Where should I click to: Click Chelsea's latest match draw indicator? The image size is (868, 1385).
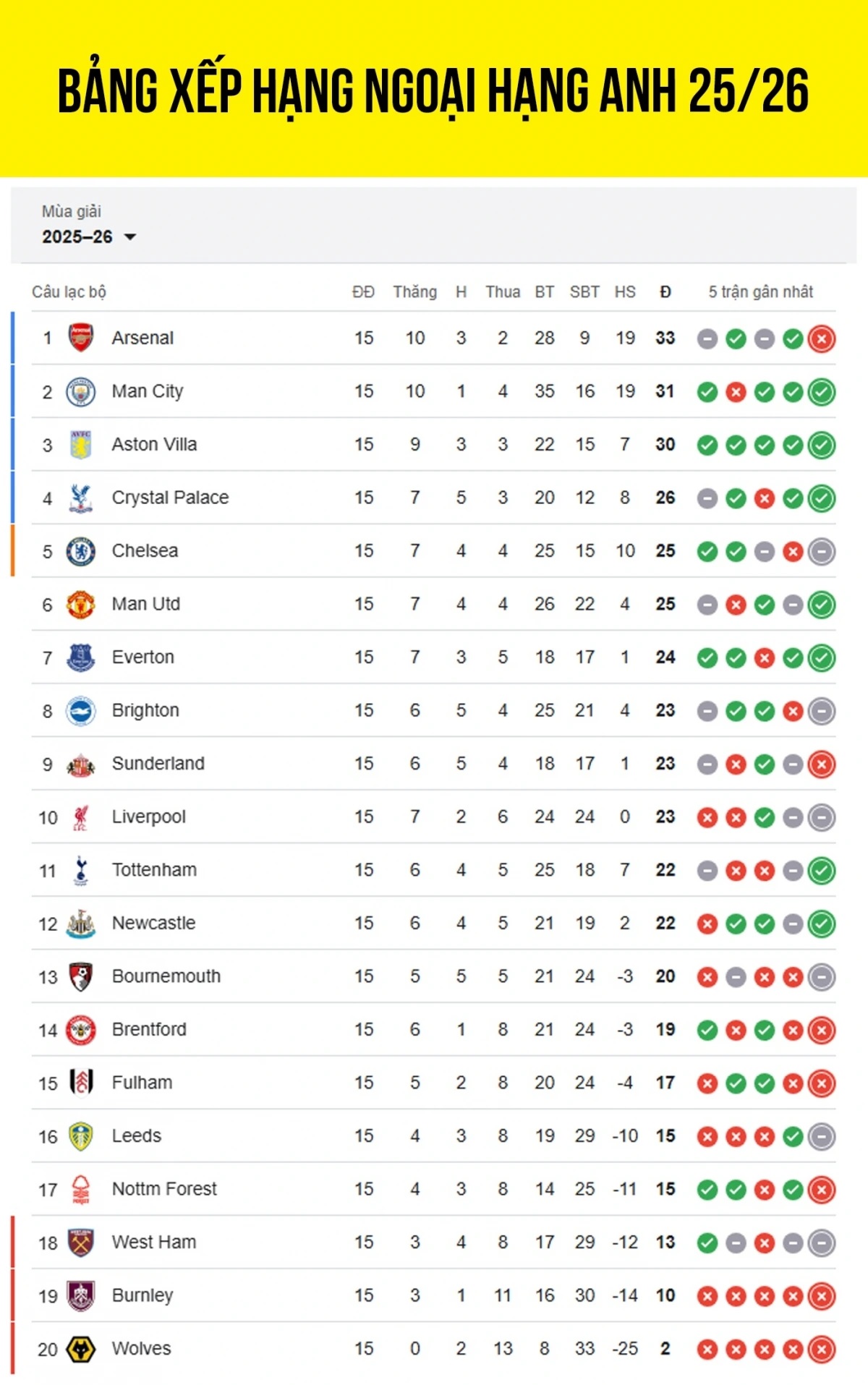point(822,552)
